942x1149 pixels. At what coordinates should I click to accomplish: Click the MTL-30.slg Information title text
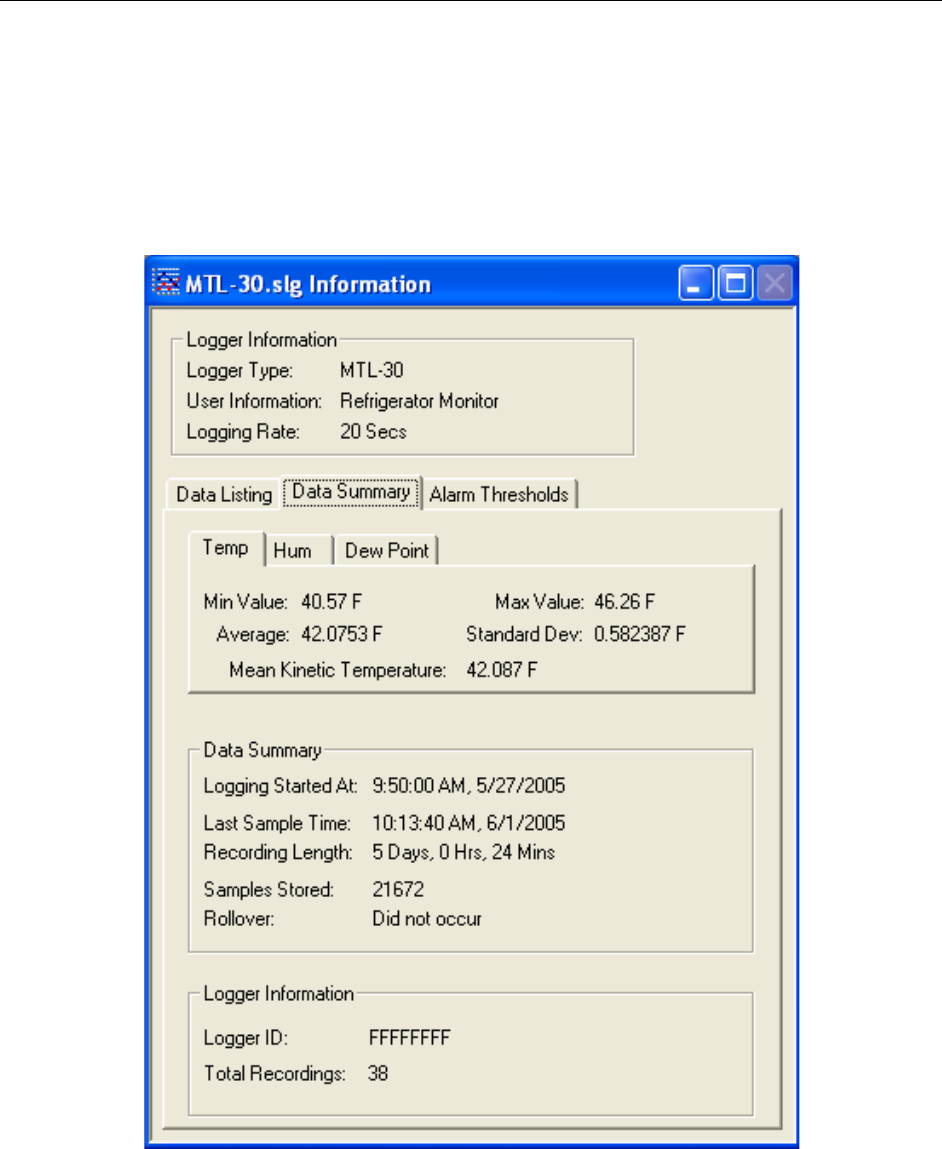click(308, 284)
